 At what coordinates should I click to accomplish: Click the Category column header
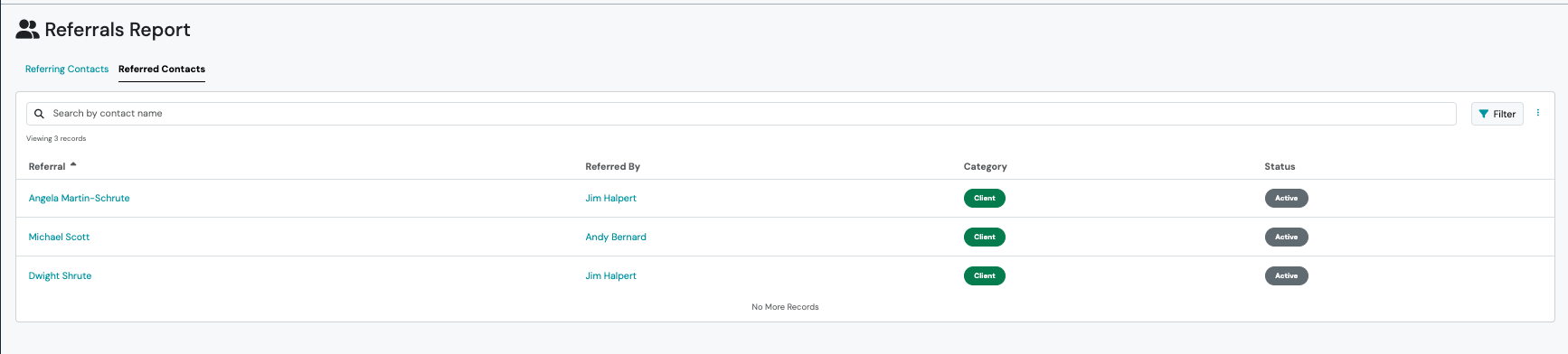986,166
